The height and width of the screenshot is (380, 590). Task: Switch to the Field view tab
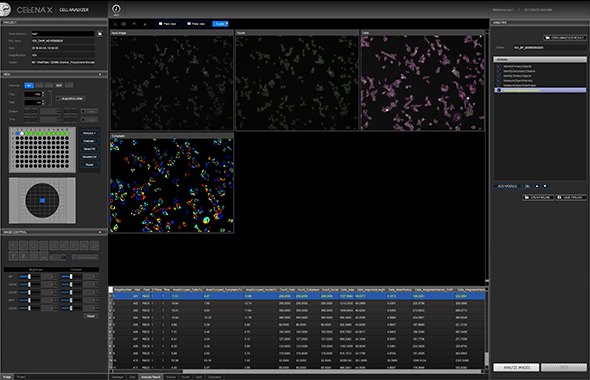(x=168, y=24)
